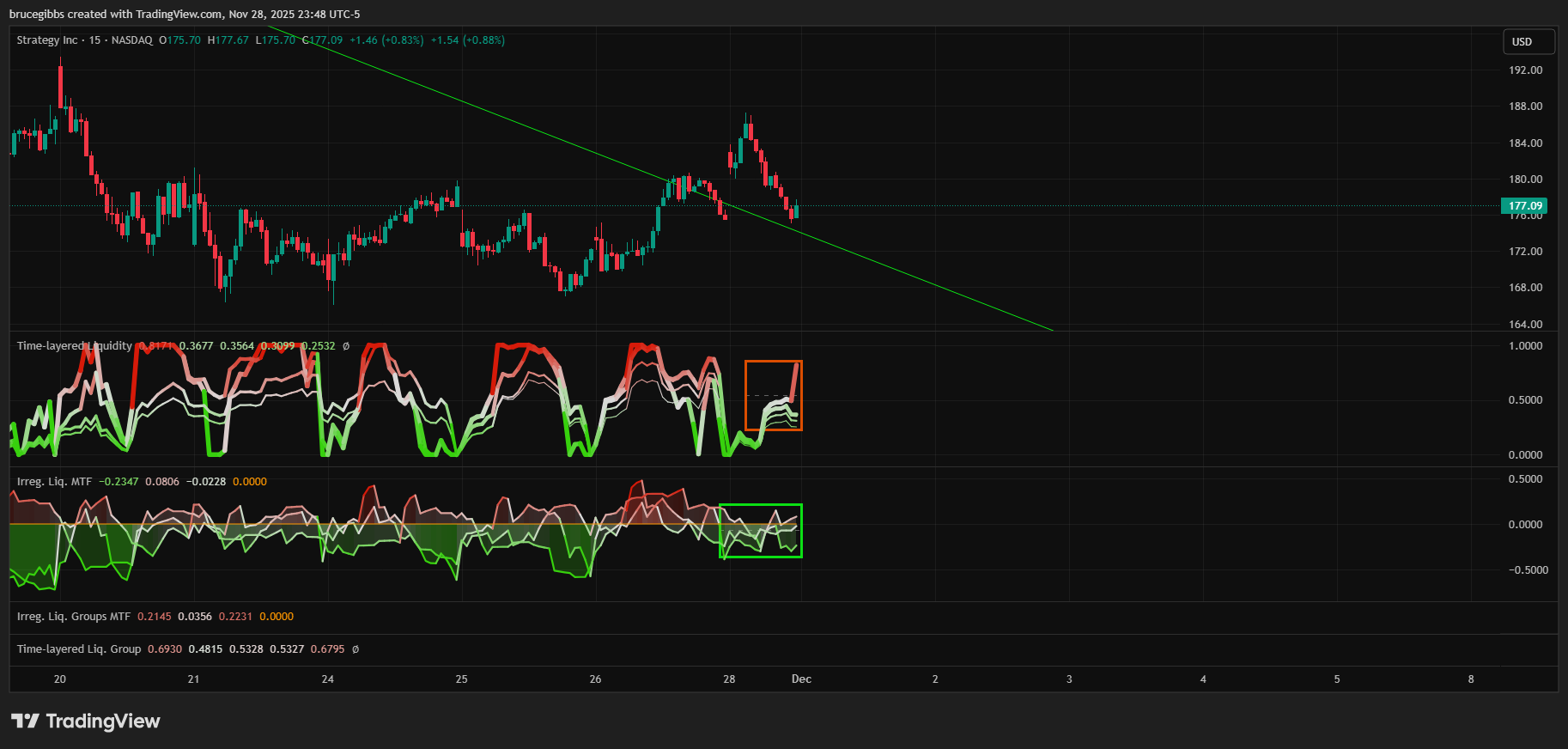This screenshot has height=749, width=1568.
Task: Click the 0.6930 value in Time-layered Liq. Group
Action: click(165, 649)
